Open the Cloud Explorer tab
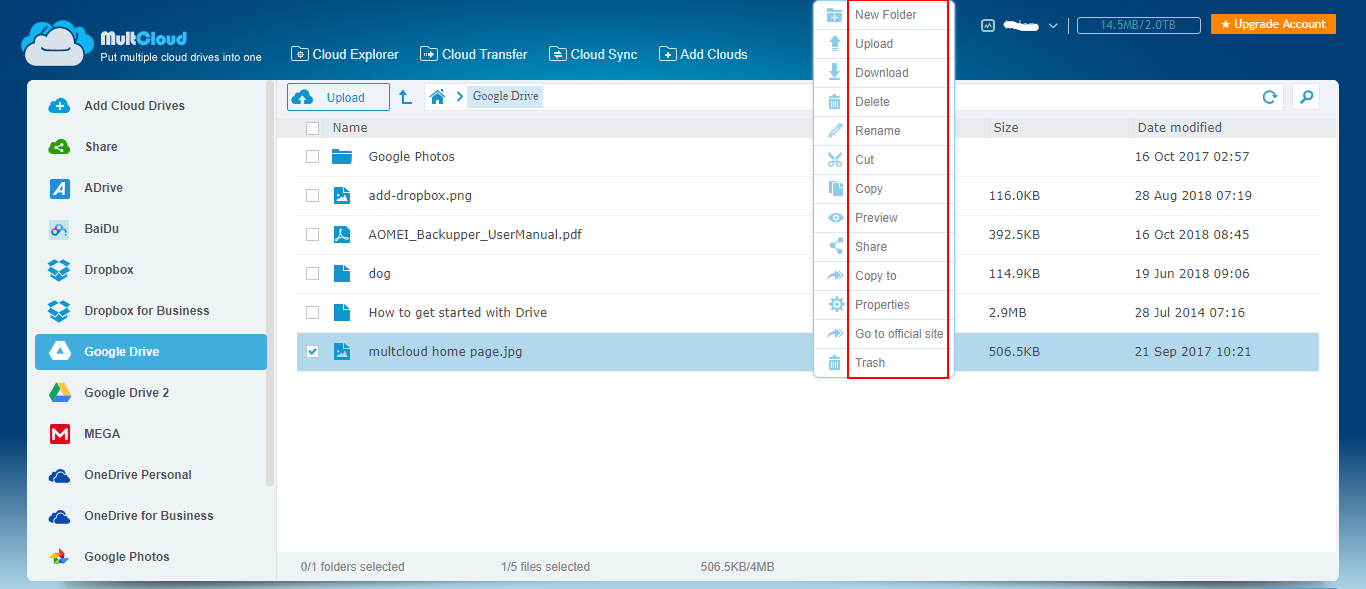This screenshot has width=1366, height=589. click(x=345, y=55)
